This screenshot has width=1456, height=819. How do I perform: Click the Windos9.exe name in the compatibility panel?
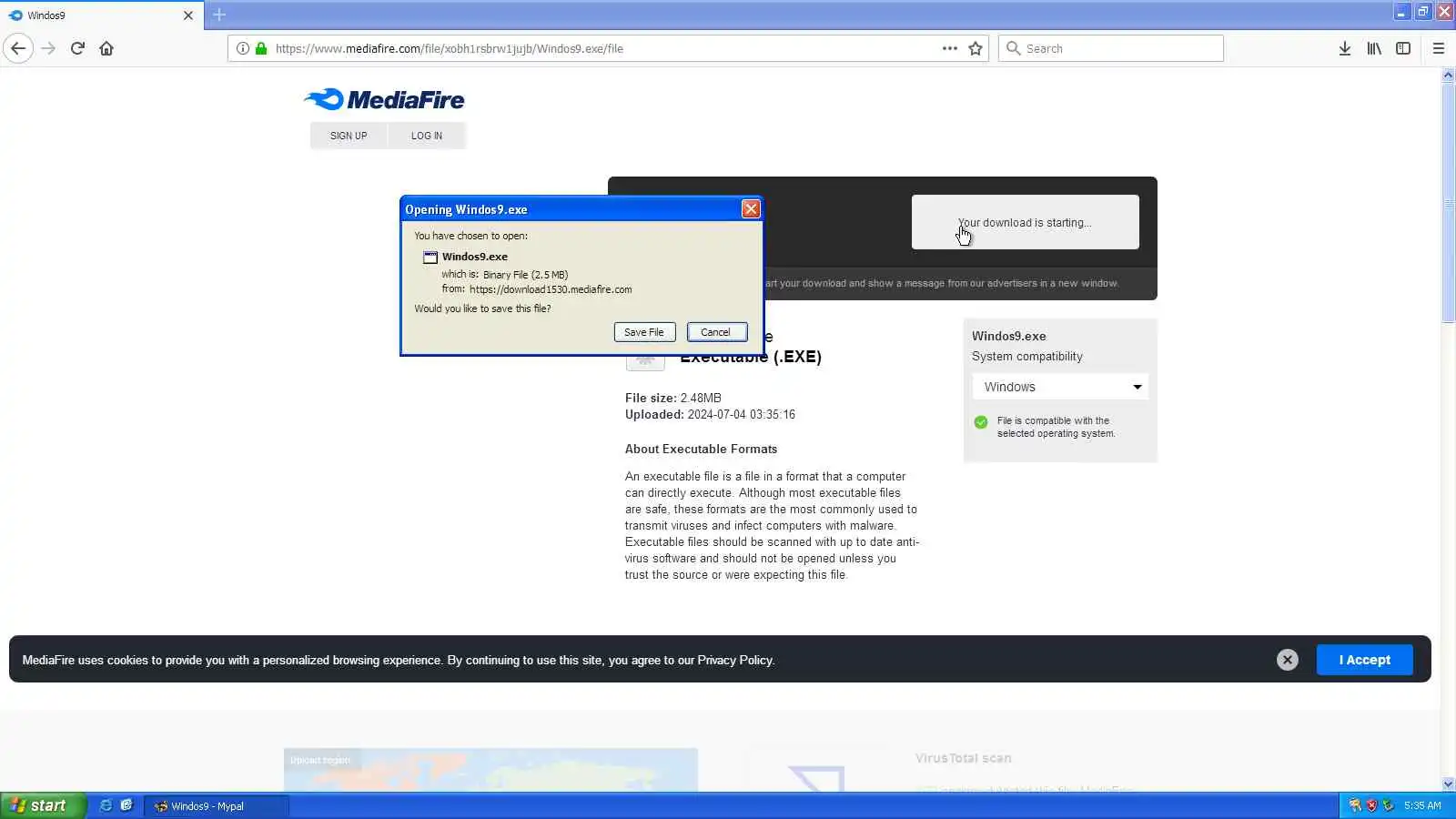[x=1009, y=336]
